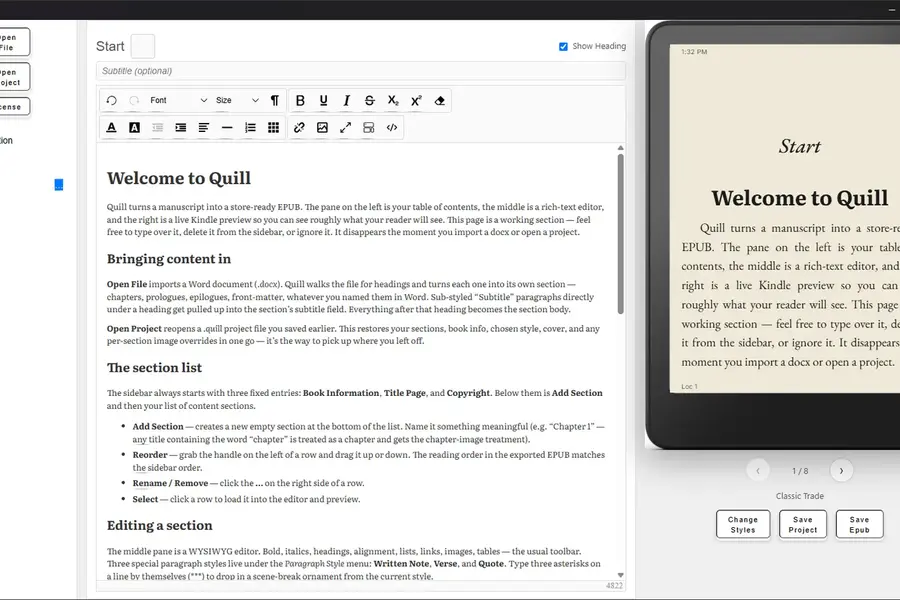
Task: Click the 1 / 8 page indicator
Action: [800, 471]
